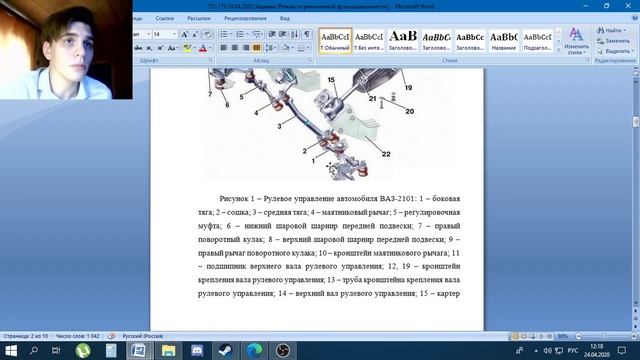Viewport: 640px width, 360px height.
Task: Expand the styles gallery More arrow
Action: pos(558,50)
